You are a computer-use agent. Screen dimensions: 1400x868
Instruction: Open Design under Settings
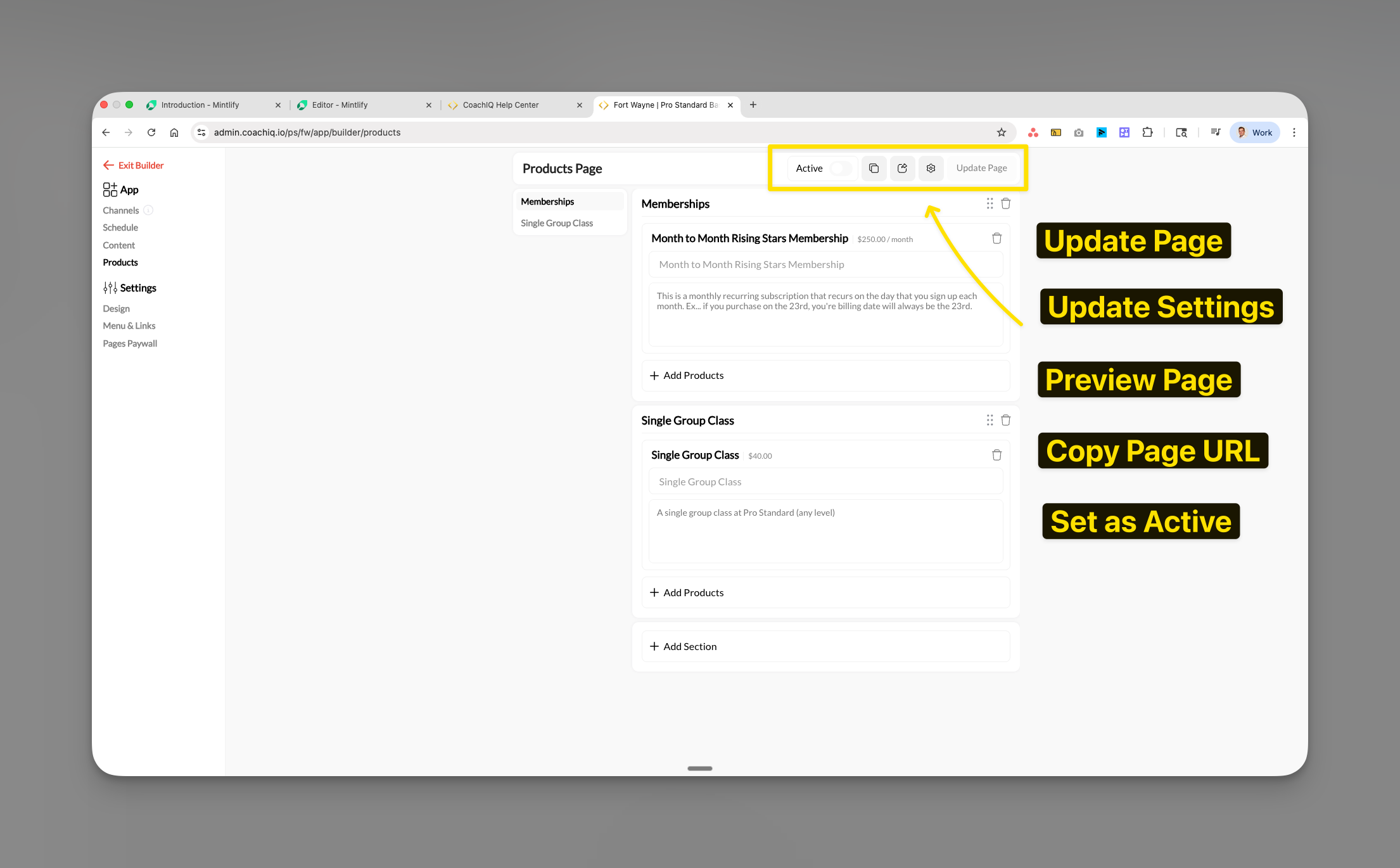116,308
